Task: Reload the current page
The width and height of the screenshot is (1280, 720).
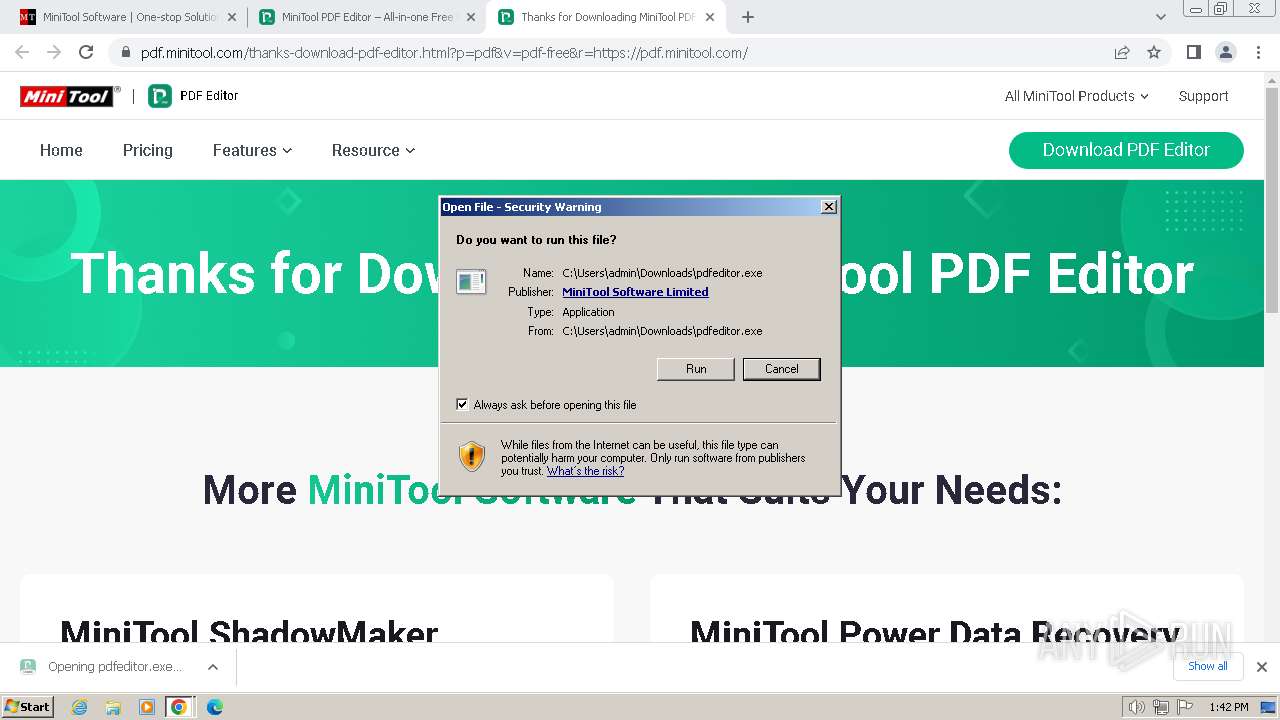Action: click(x=86, y=53)
